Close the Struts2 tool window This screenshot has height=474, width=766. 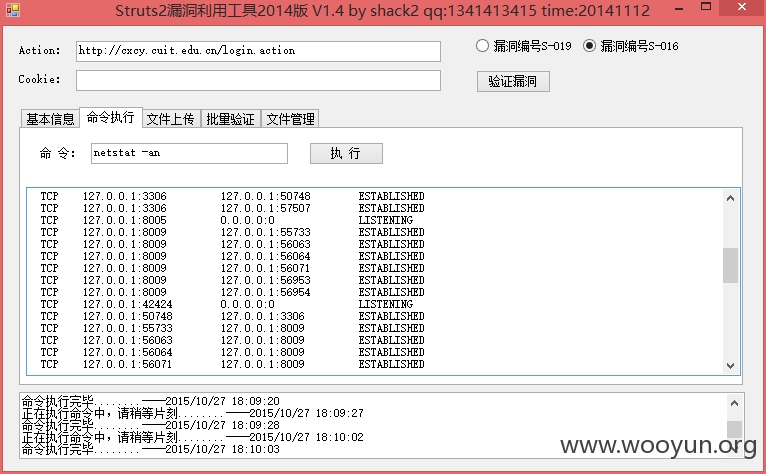742,7
